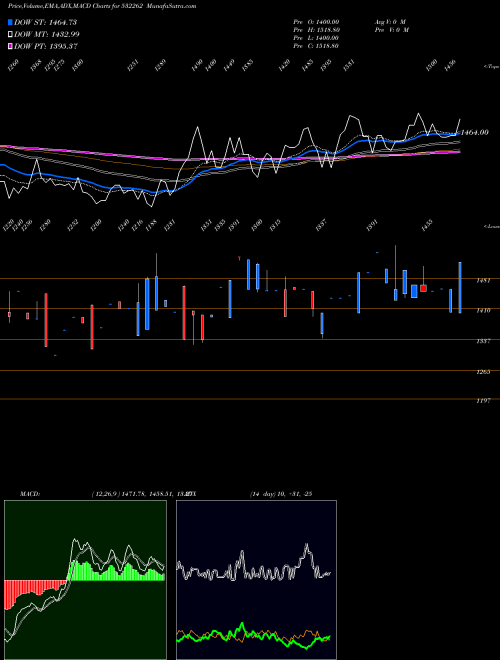This screenshot has width=500, height=660.
Task: Open the ADX indicator panel
Action: [256, 580]
